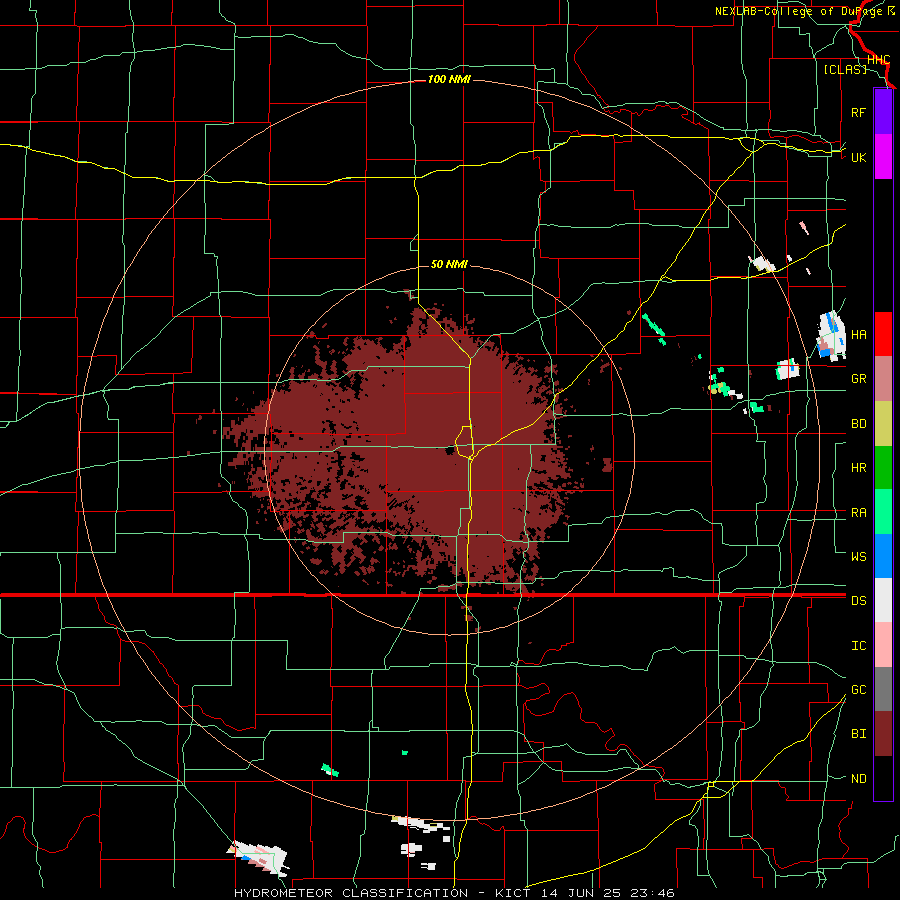The image size is (900, 900).
Task: Click the 'HR' legend label
Action: 858,468
